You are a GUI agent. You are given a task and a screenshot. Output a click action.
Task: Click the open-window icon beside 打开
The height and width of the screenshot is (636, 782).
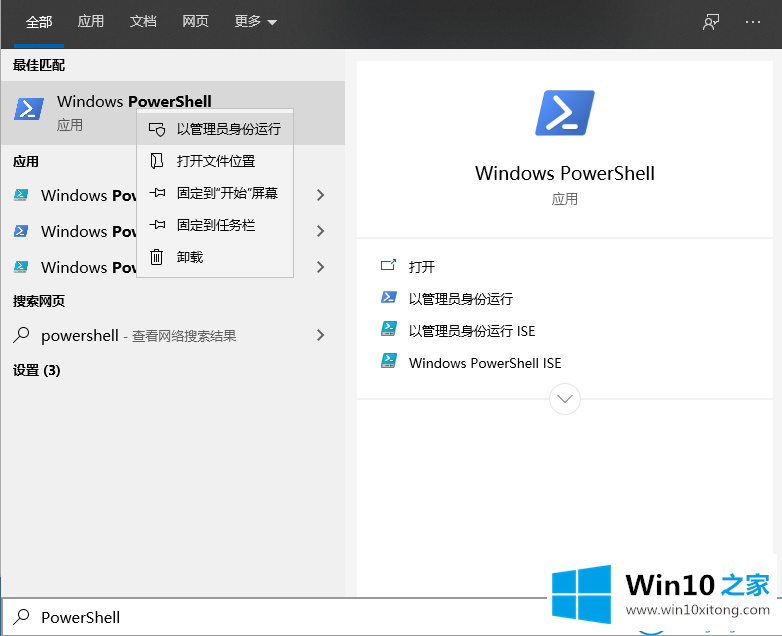pos(389,265)
